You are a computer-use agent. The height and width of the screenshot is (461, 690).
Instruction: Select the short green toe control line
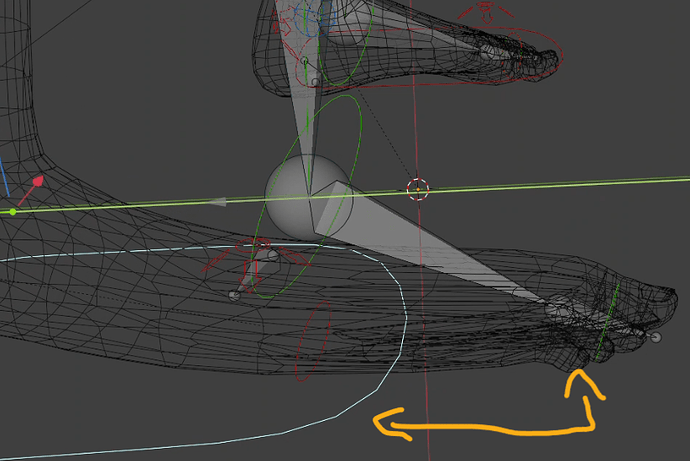click(x=607, y=323)
